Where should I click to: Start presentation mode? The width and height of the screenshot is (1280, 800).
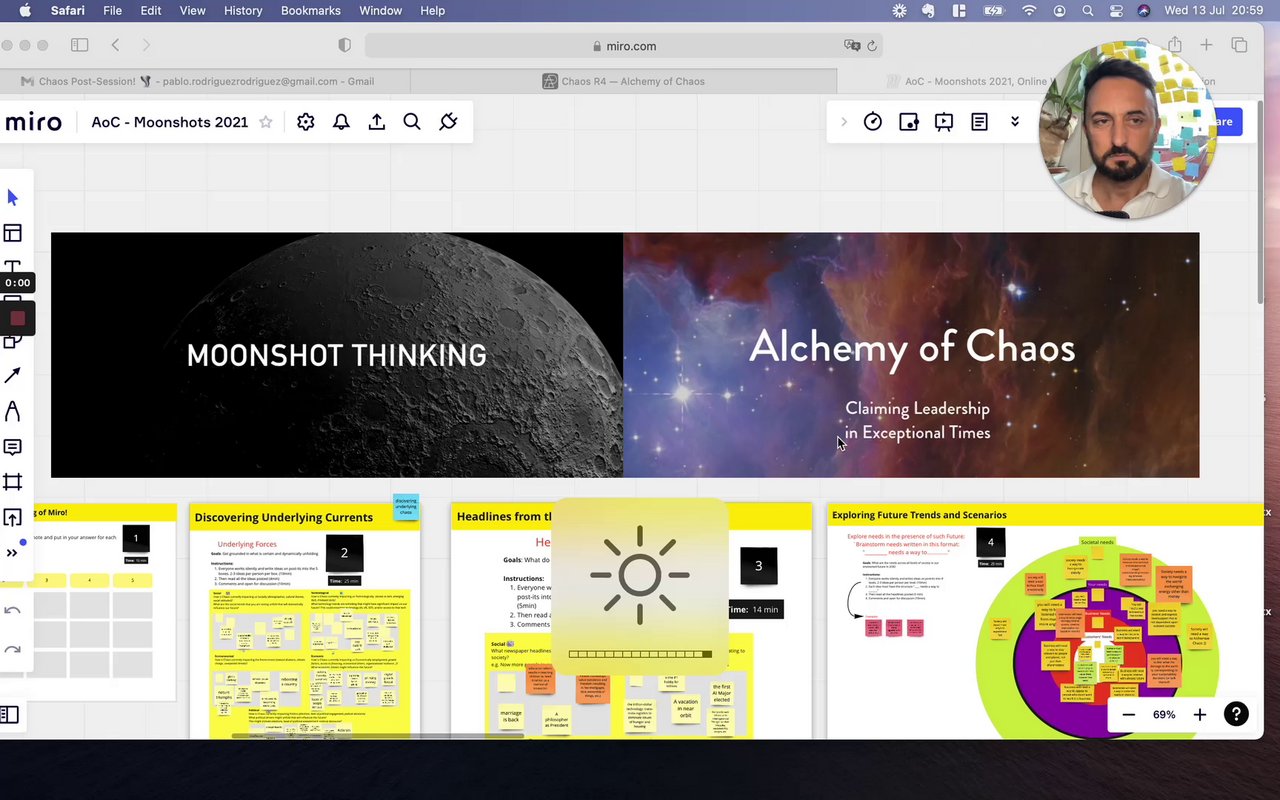point(944,122)
